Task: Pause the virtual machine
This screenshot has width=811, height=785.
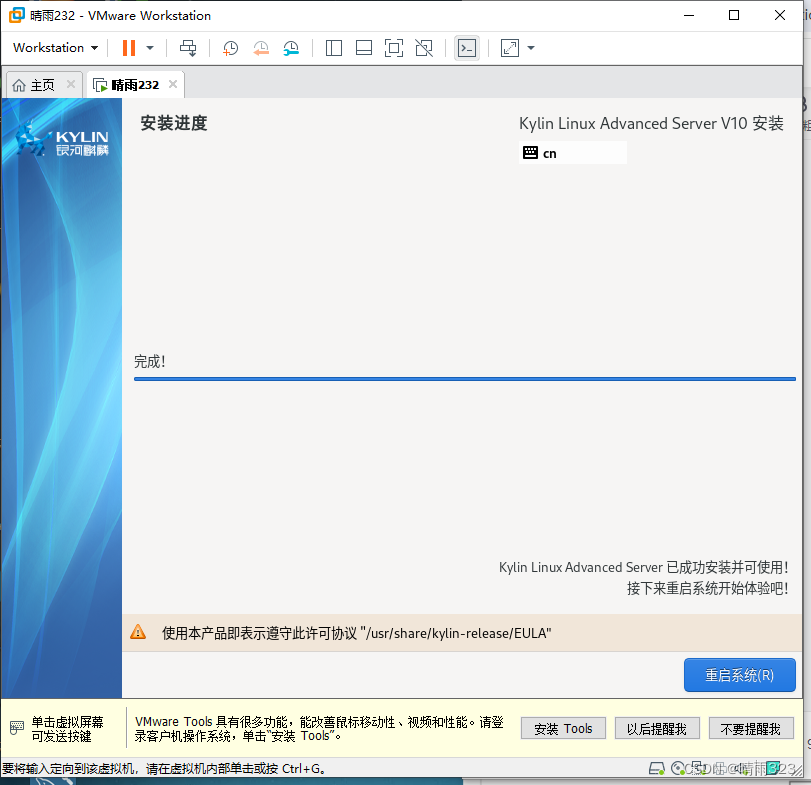Action: tap(129, 48)
